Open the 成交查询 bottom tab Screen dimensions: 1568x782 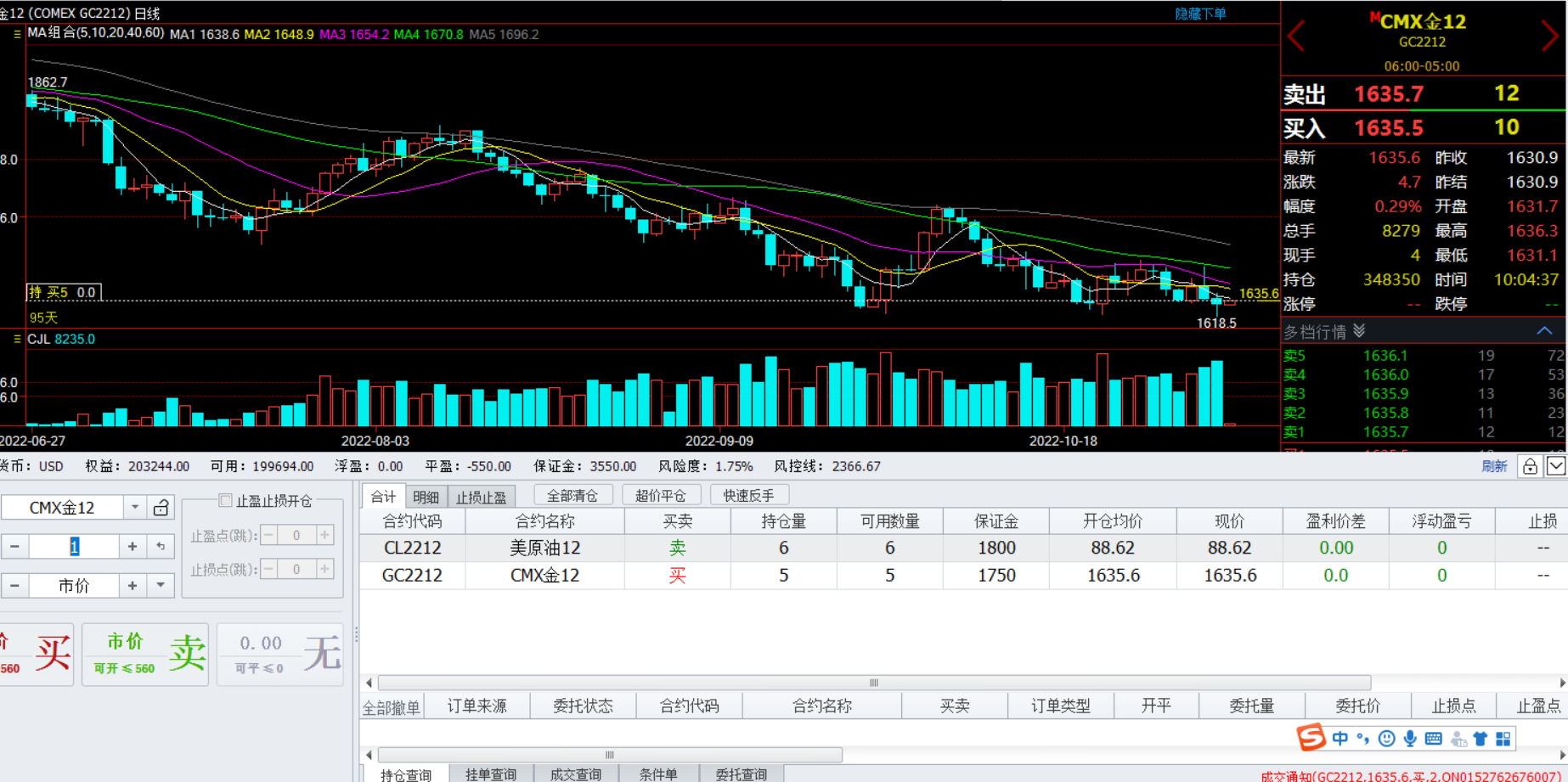576,774
